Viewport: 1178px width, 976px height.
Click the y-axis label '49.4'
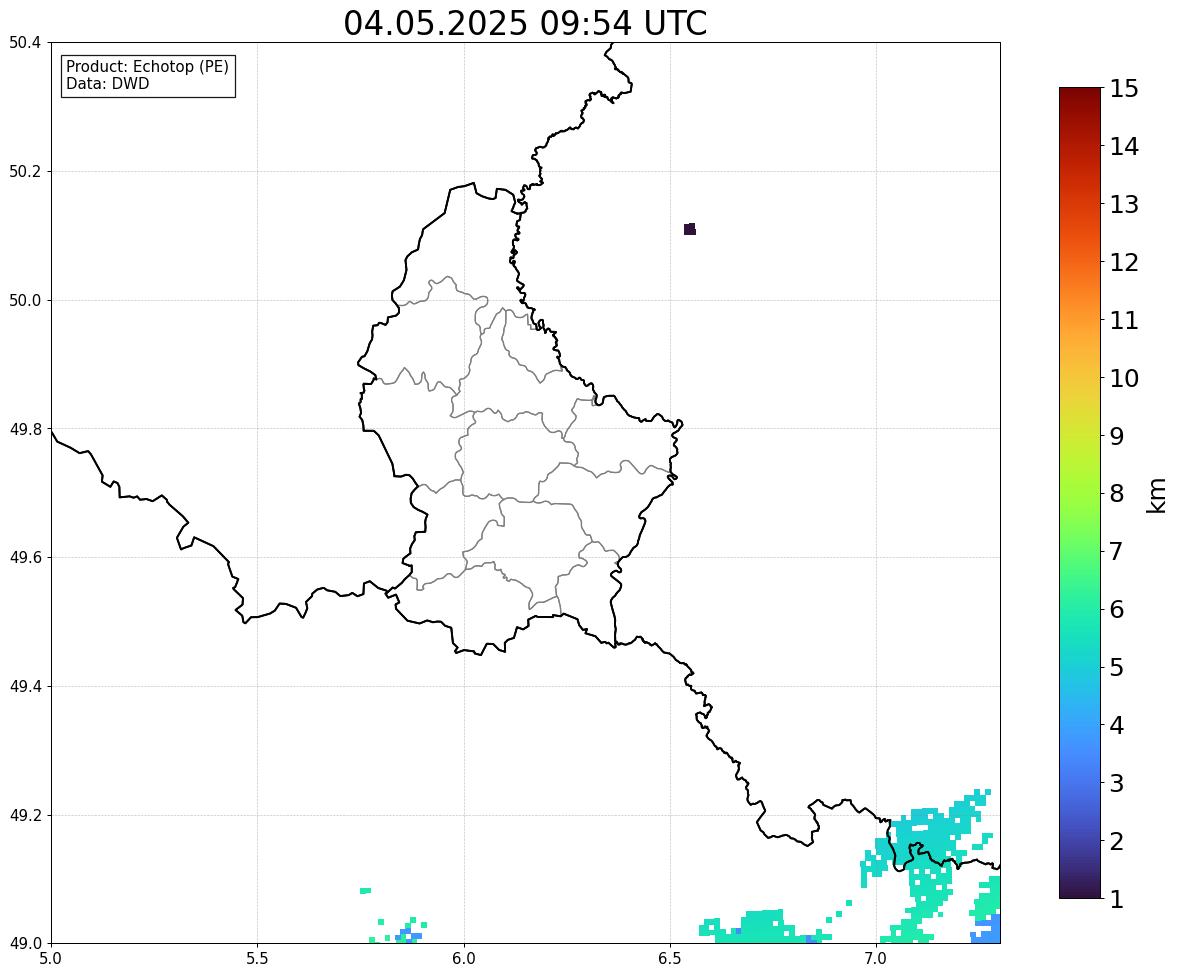(x=25, y=686)
